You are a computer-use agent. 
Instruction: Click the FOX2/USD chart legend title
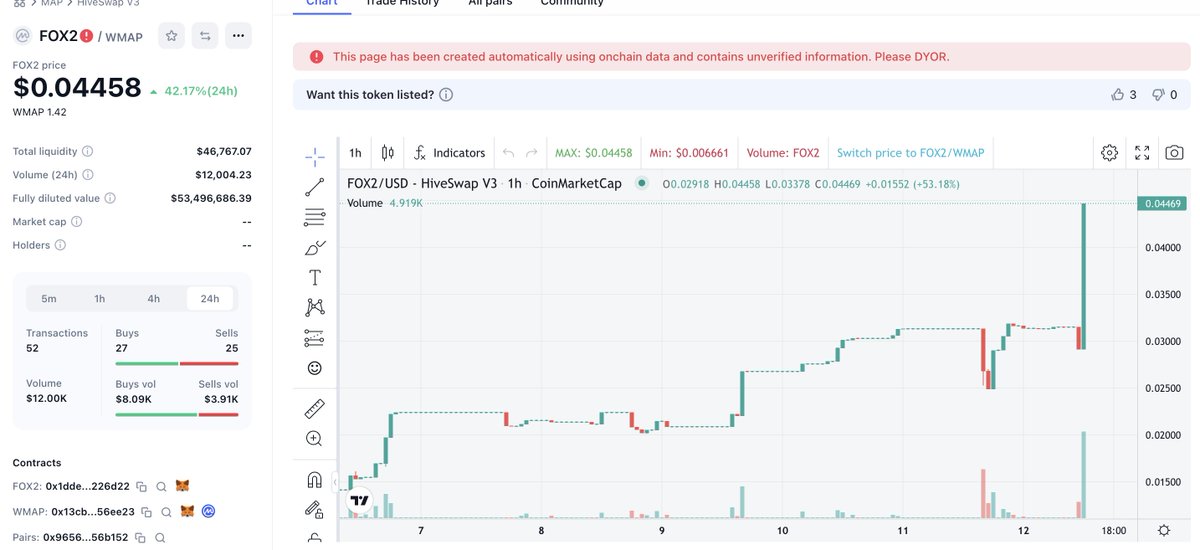tap(484, 183)
